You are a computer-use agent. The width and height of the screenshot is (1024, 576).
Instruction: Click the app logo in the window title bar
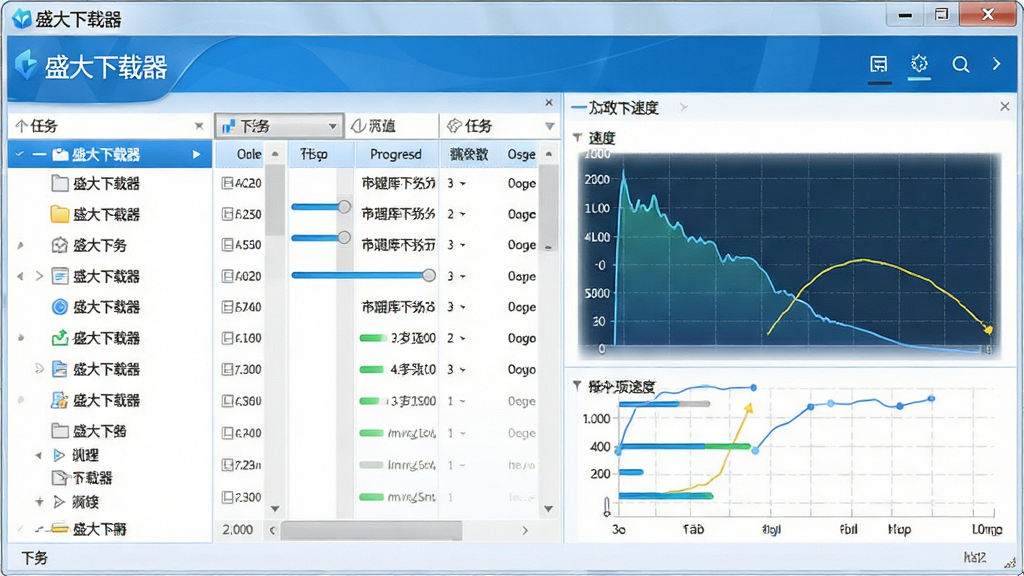(22, 18)
